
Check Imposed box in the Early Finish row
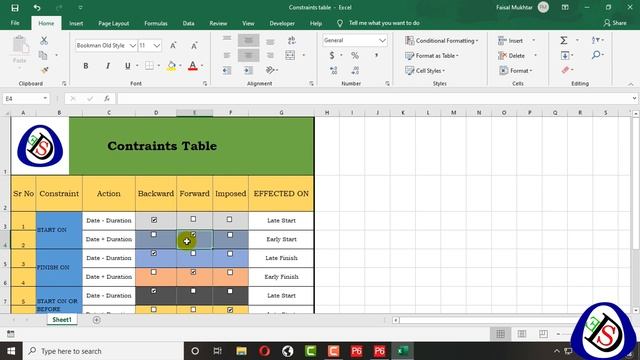coord(230,272)
